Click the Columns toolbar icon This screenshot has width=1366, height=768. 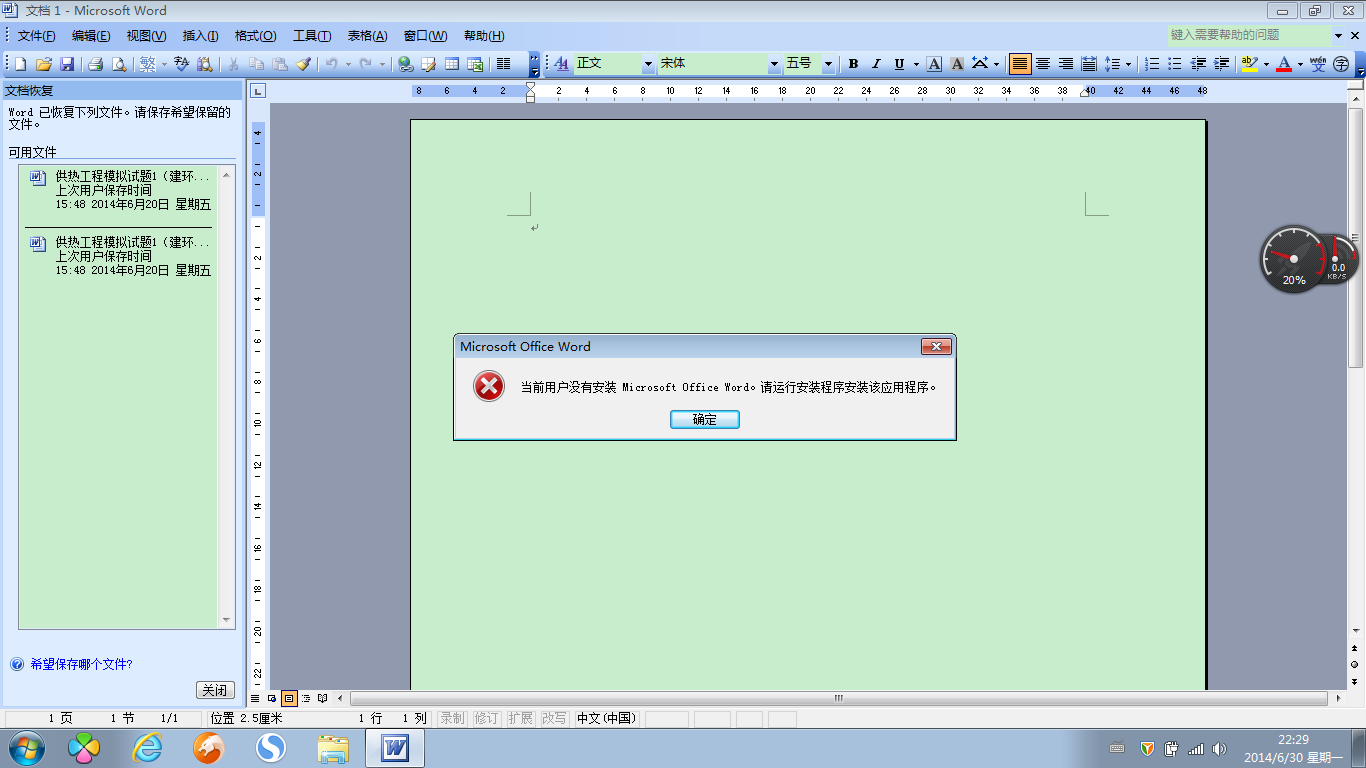click(504, 64)
